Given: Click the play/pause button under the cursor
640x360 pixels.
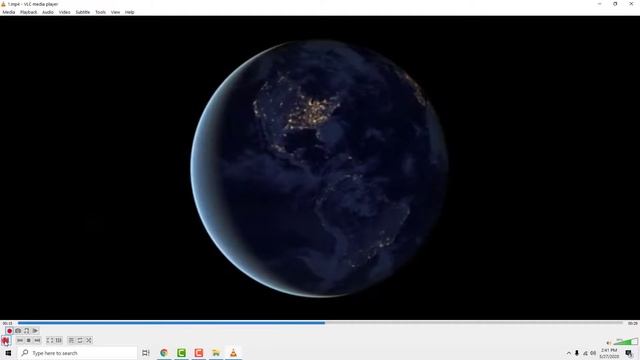Looking at the screenshot, I should point(5,340).
